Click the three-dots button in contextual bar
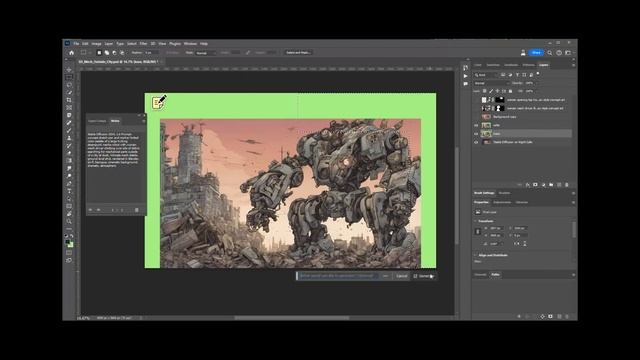 coord(385,276)
